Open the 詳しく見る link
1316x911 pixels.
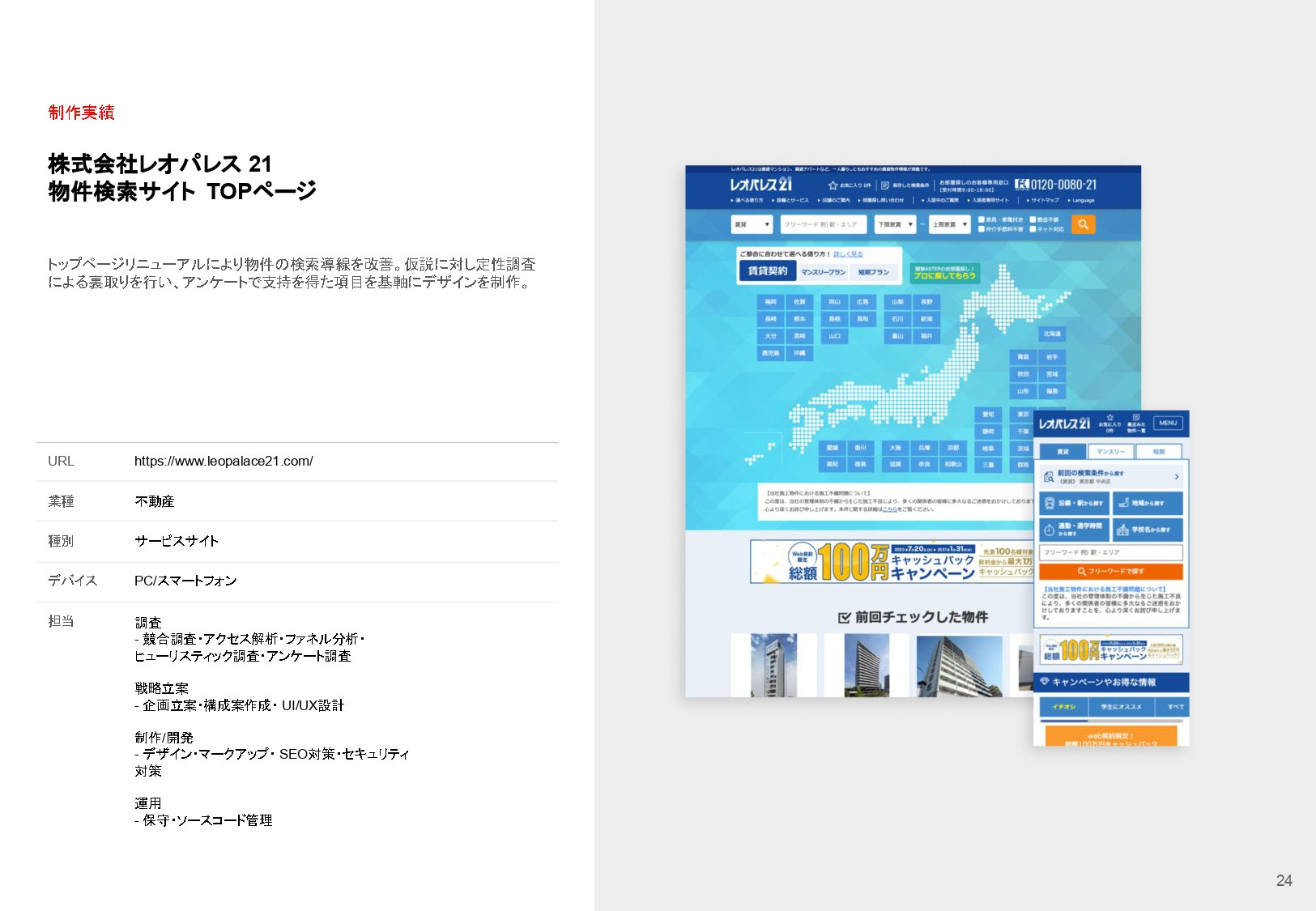848,253
